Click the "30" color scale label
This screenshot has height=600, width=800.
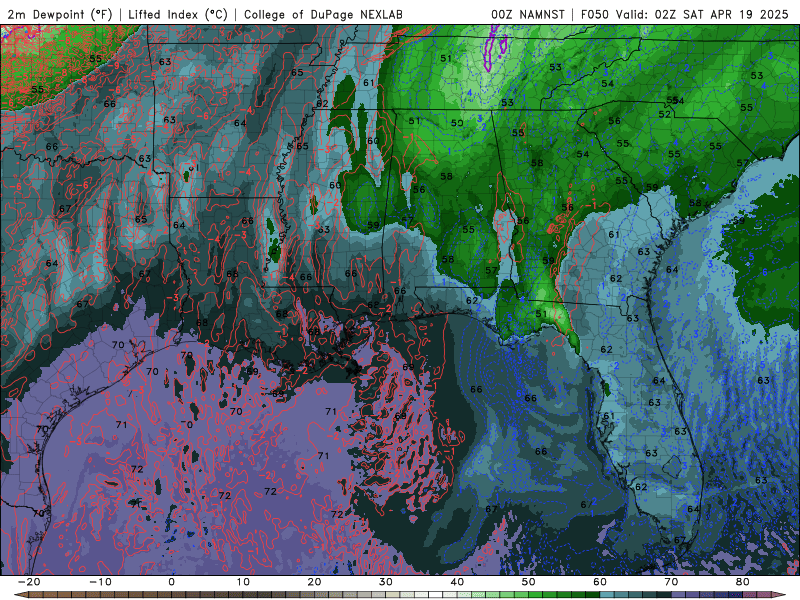[386, 582]
